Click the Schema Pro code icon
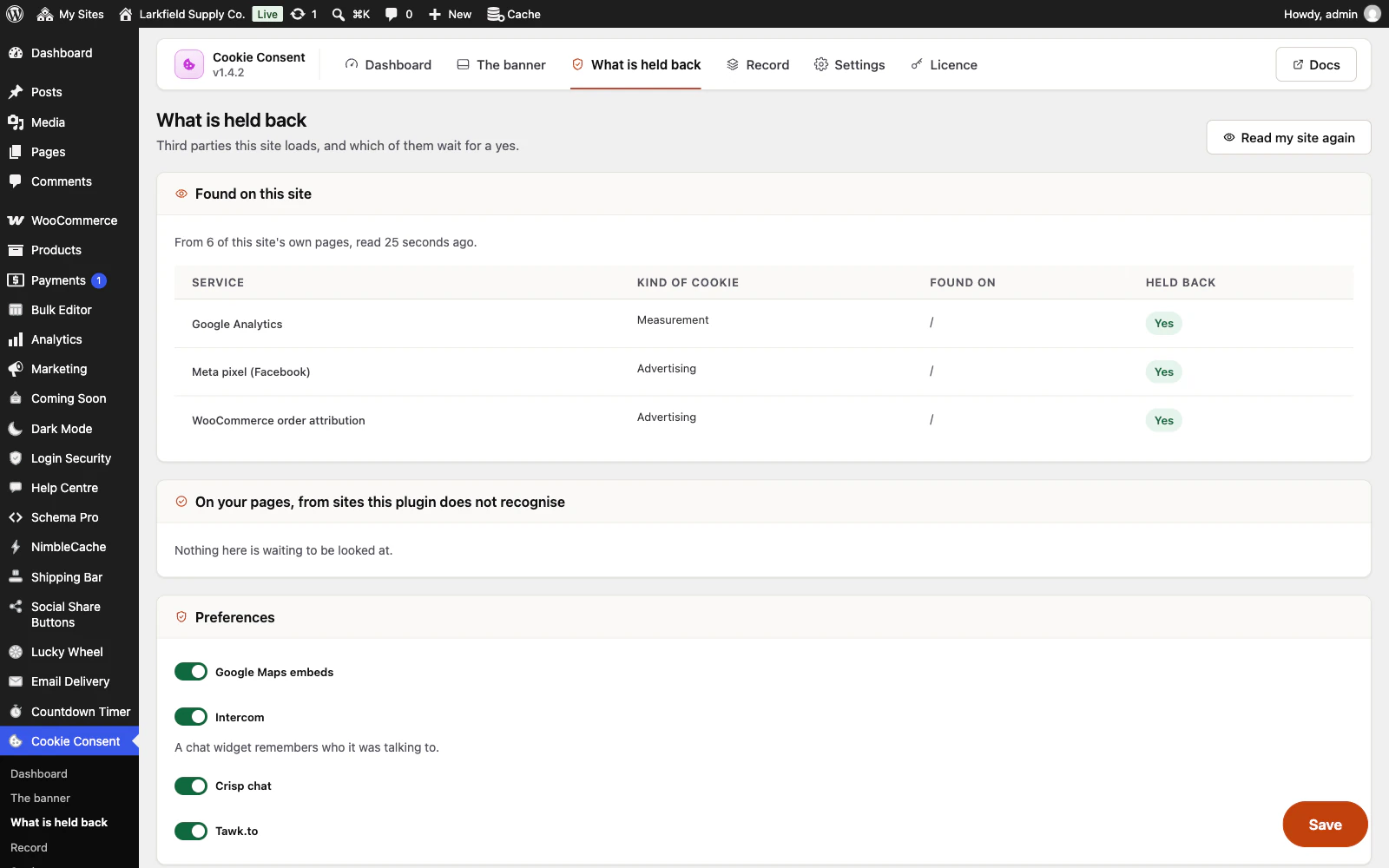The image size is (1389, 868). (x=16, y=517)
